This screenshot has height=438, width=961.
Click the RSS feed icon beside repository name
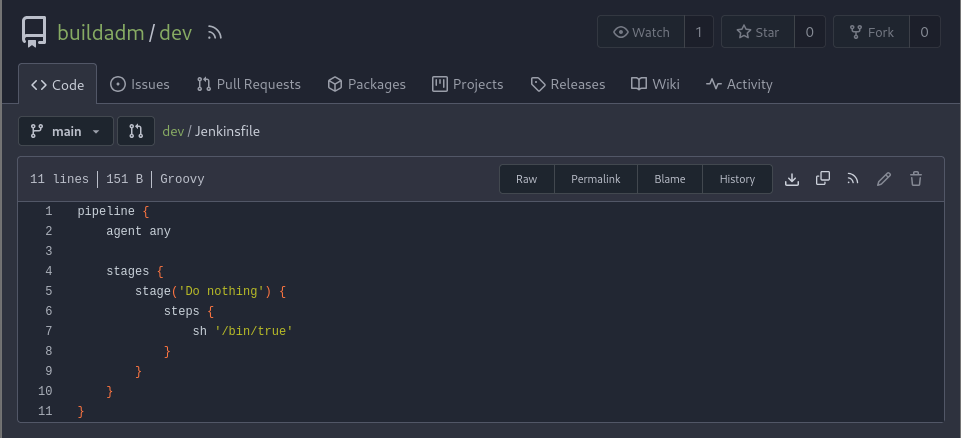(214, 33)
